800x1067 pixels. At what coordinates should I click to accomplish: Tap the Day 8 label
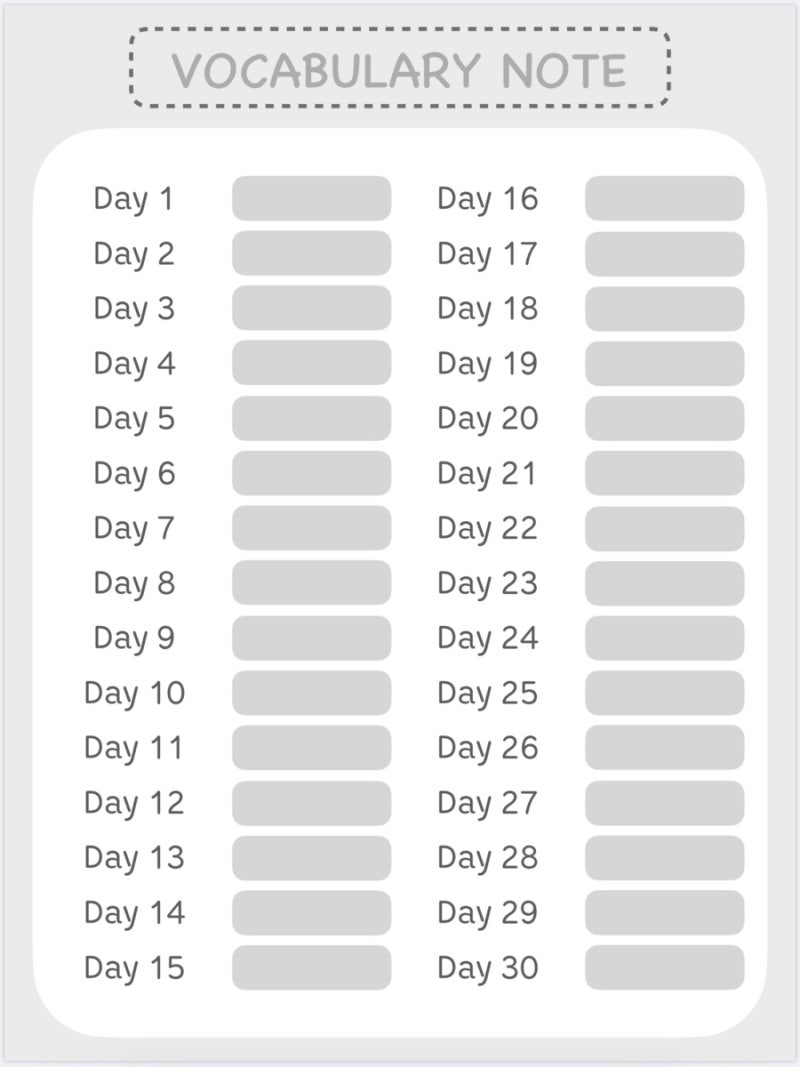(x=134, y=583)
